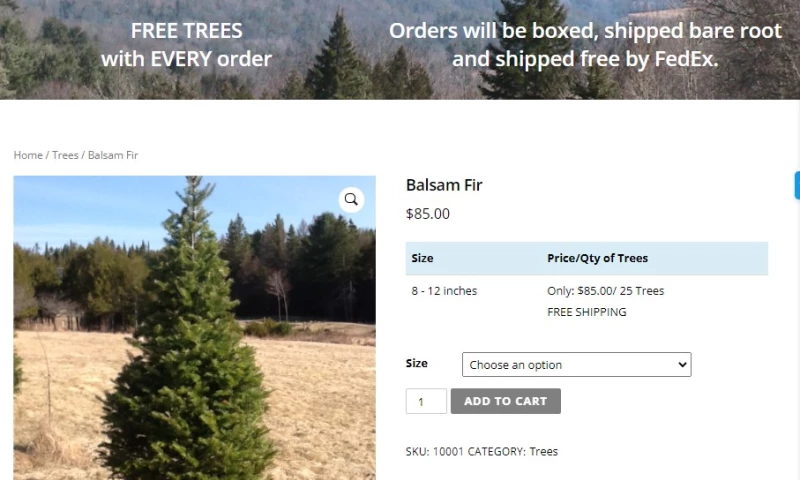The height and width of the screenshot is (480, 800).
Task: Click the $85.00 price text
Action: coord(428,213)
